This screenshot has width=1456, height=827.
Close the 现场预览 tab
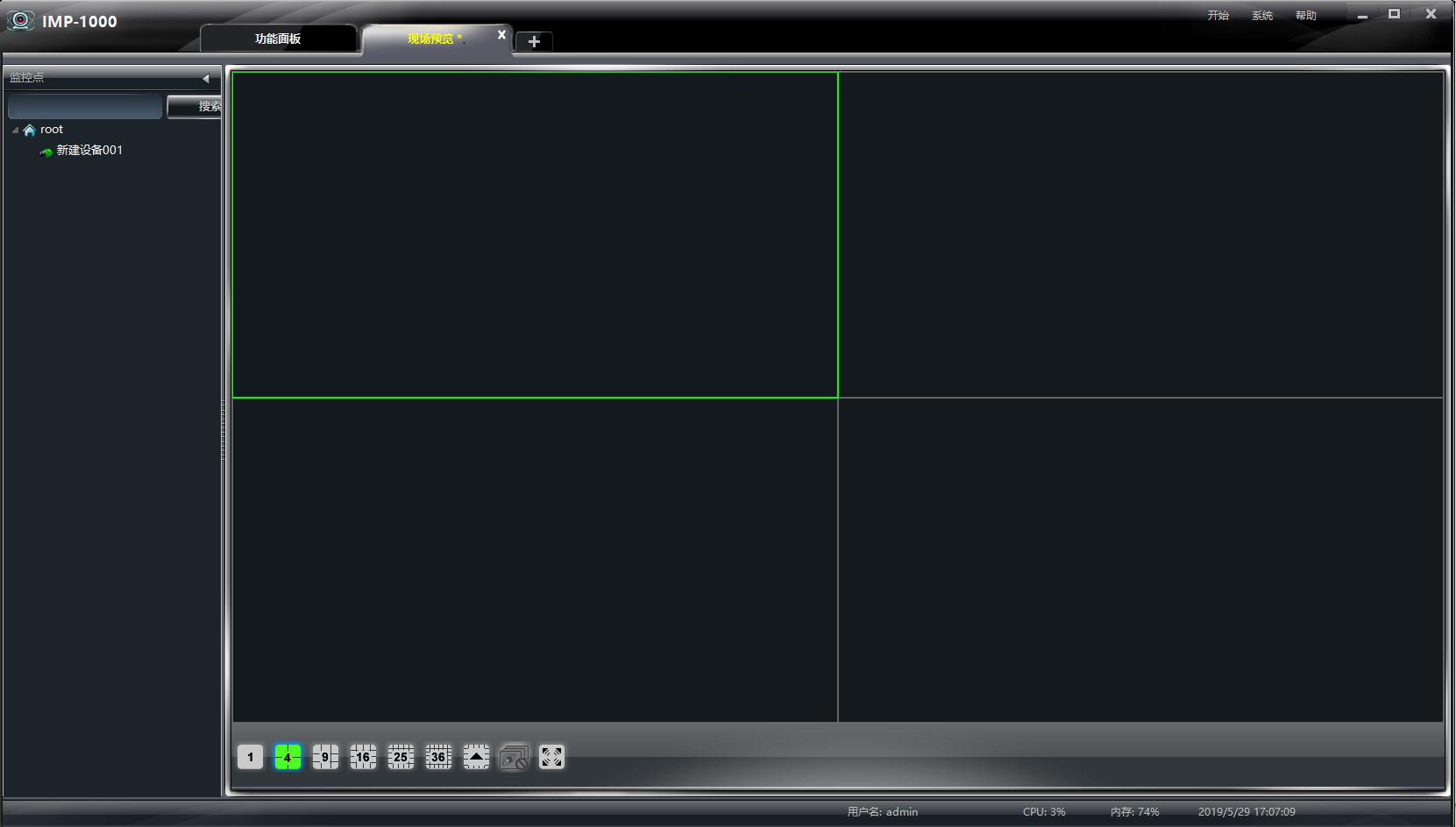(x=501, y=35)
